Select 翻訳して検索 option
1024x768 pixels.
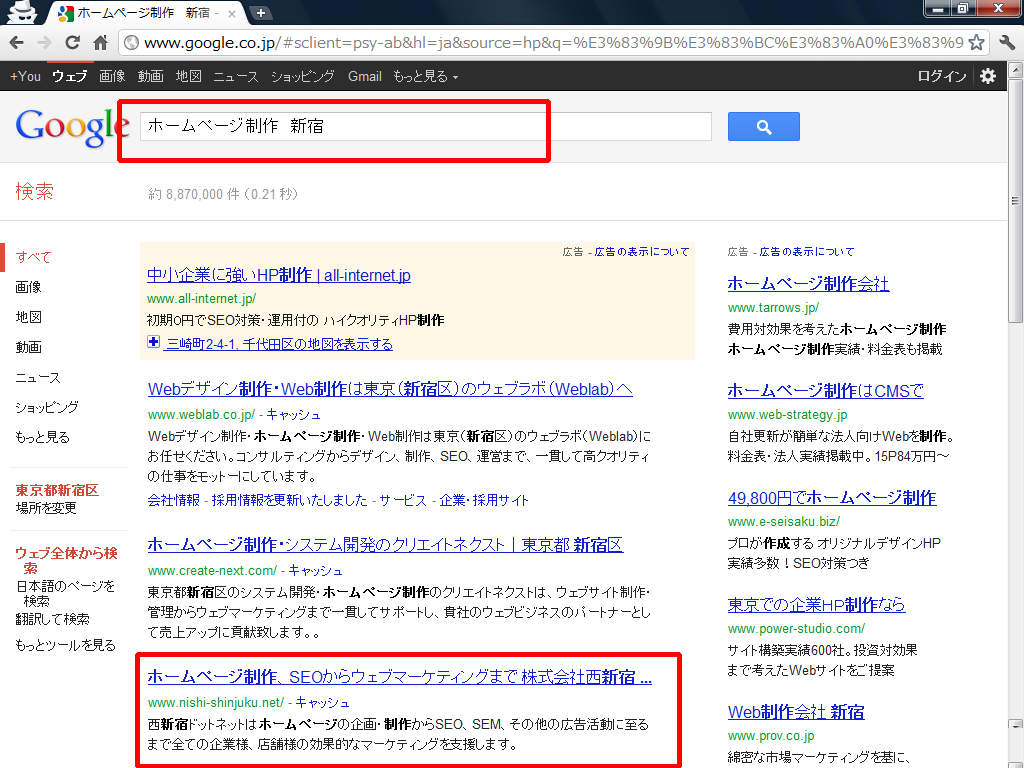[x=52, y=618]
